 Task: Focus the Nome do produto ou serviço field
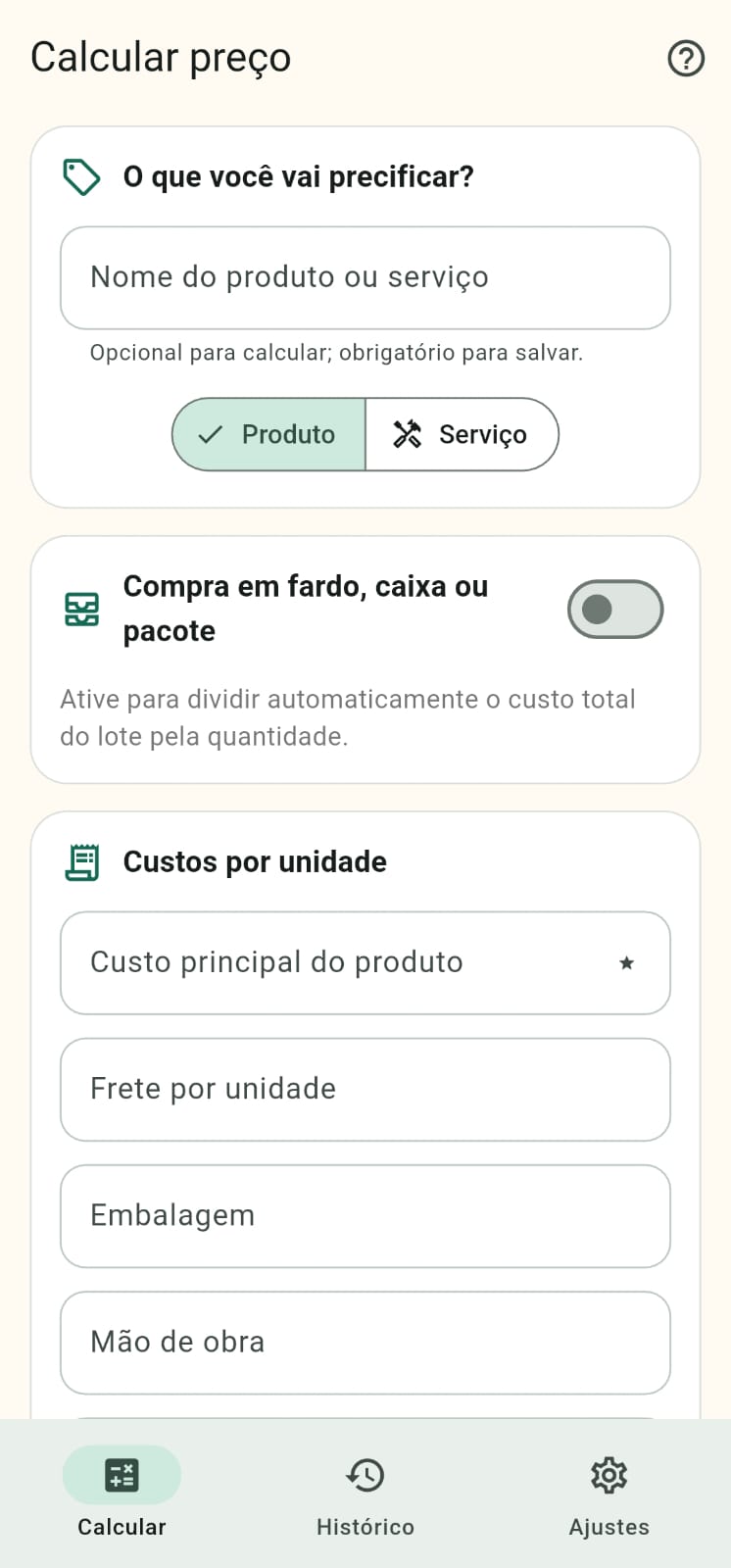[365, 278]
